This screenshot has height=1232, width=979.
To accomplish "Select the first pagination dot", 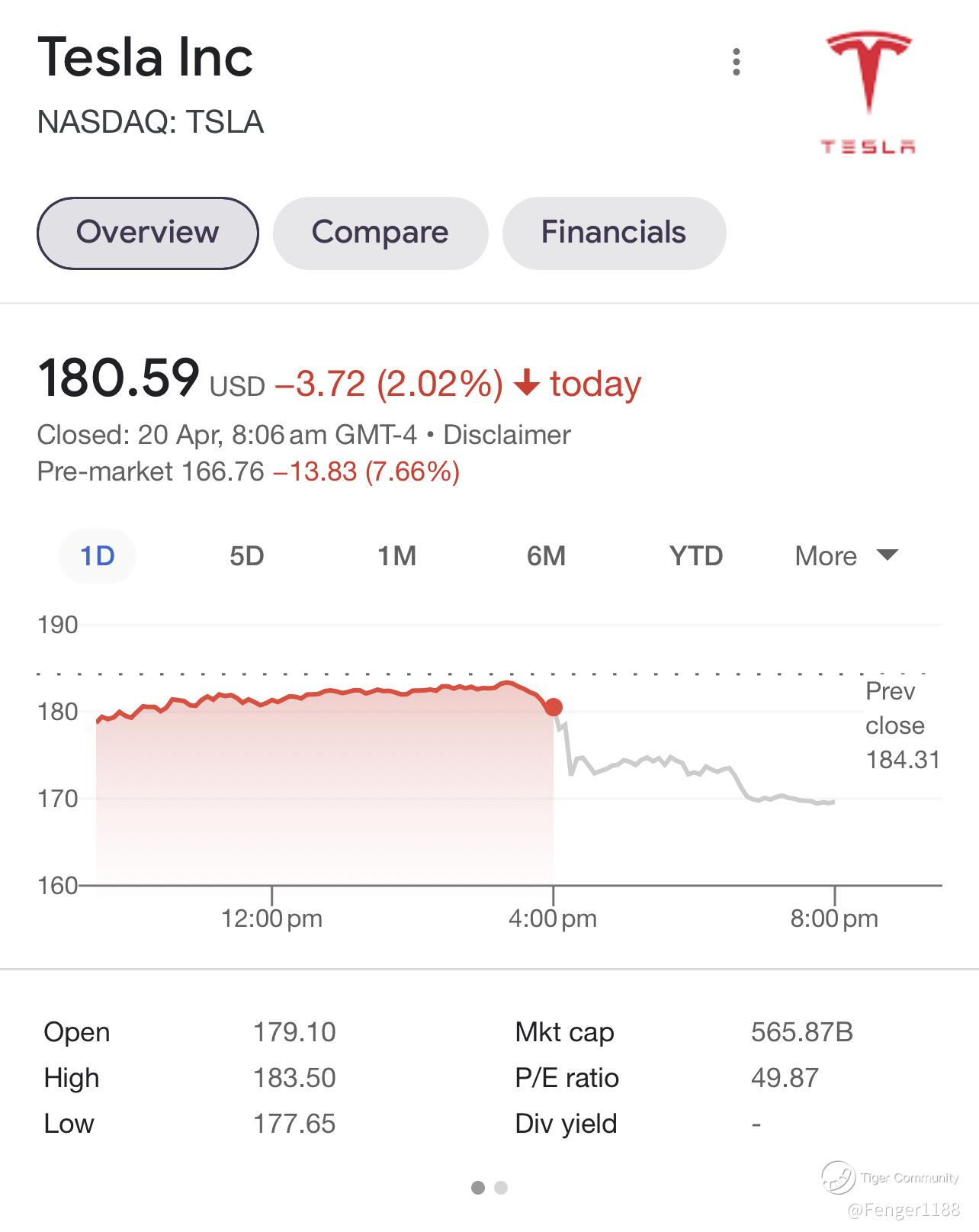I will [478, 1187].
